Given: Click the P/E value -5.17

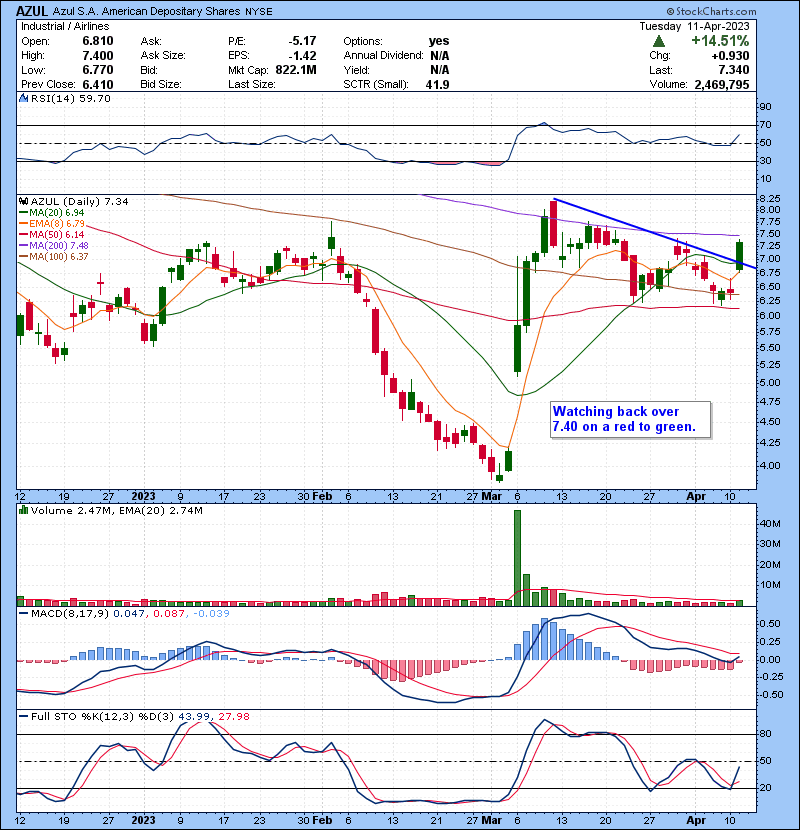Looking at the screenshot, I should pos(302,41).
